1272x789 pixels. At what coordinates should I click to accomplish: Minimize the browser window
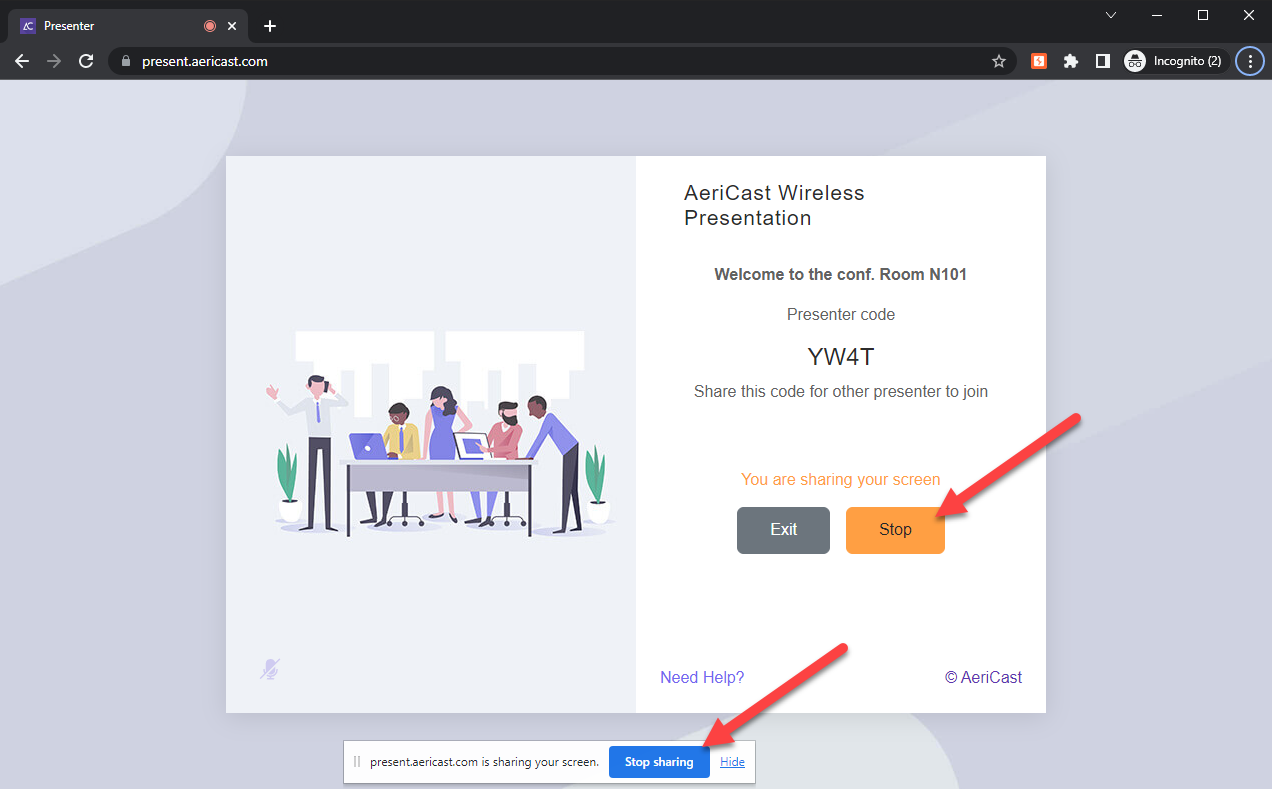[x=1157, y=15]
